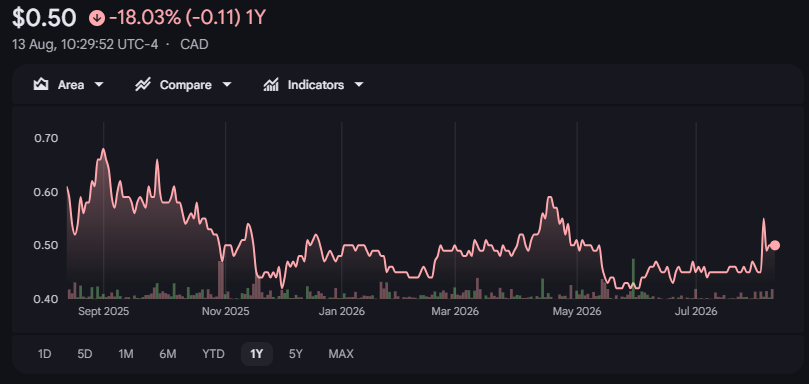Show the MAX time range
The height and width of the screenshot is (384, 809).
click(341, 354)
